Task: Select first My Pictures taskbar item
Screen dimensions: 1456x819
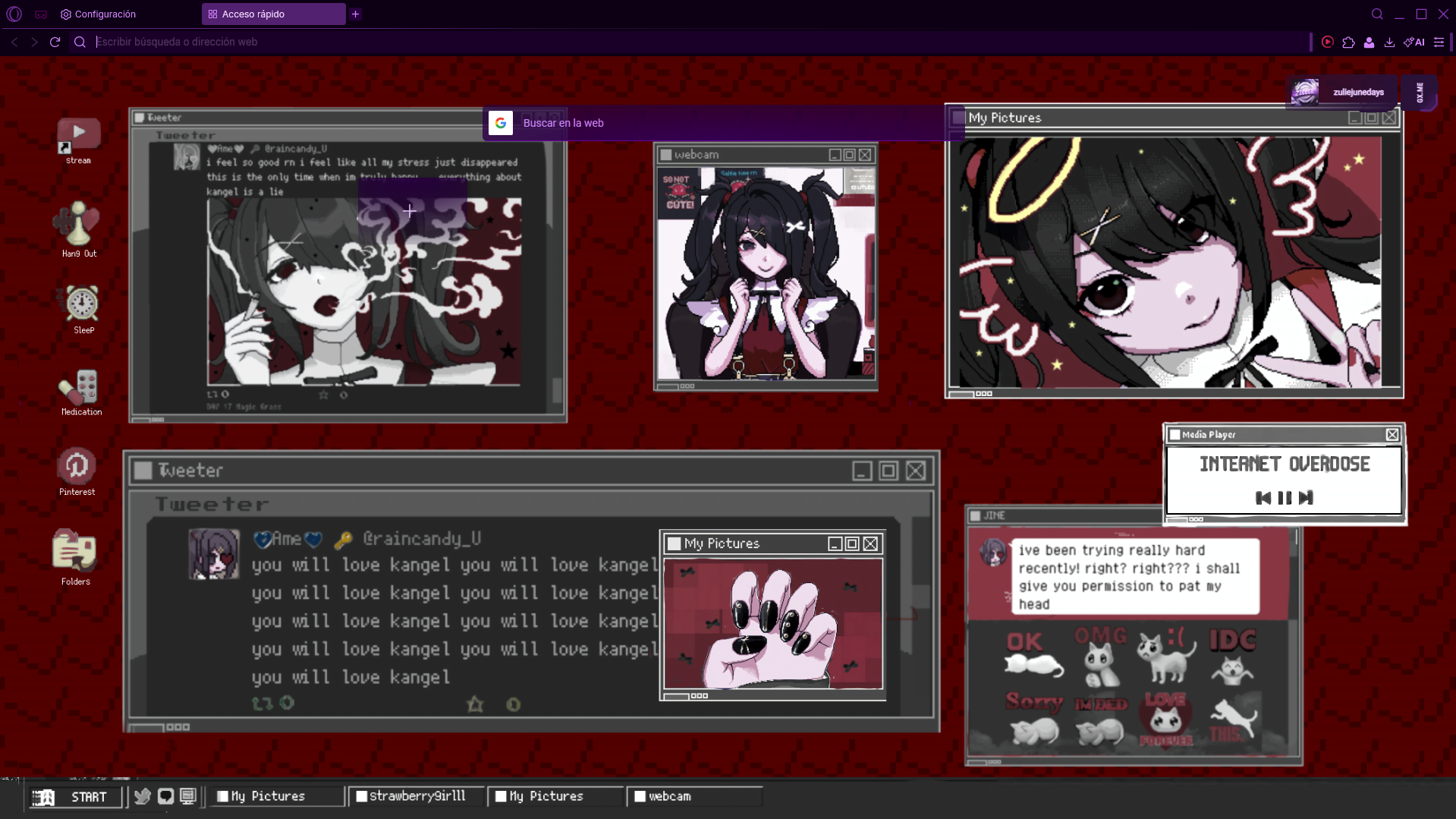Action: pos(276,796)
